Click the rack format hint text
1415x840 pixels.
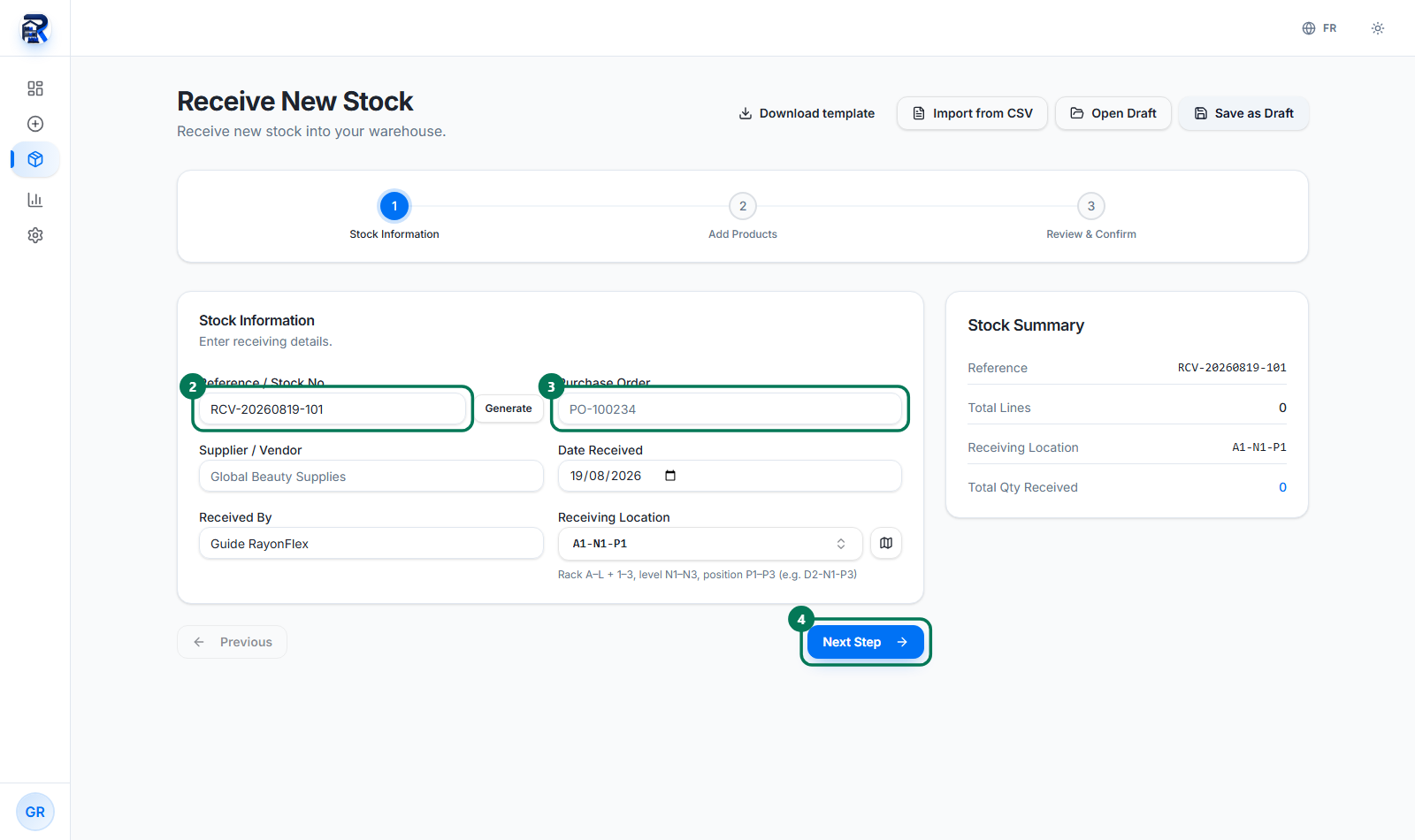click(707, 575)
